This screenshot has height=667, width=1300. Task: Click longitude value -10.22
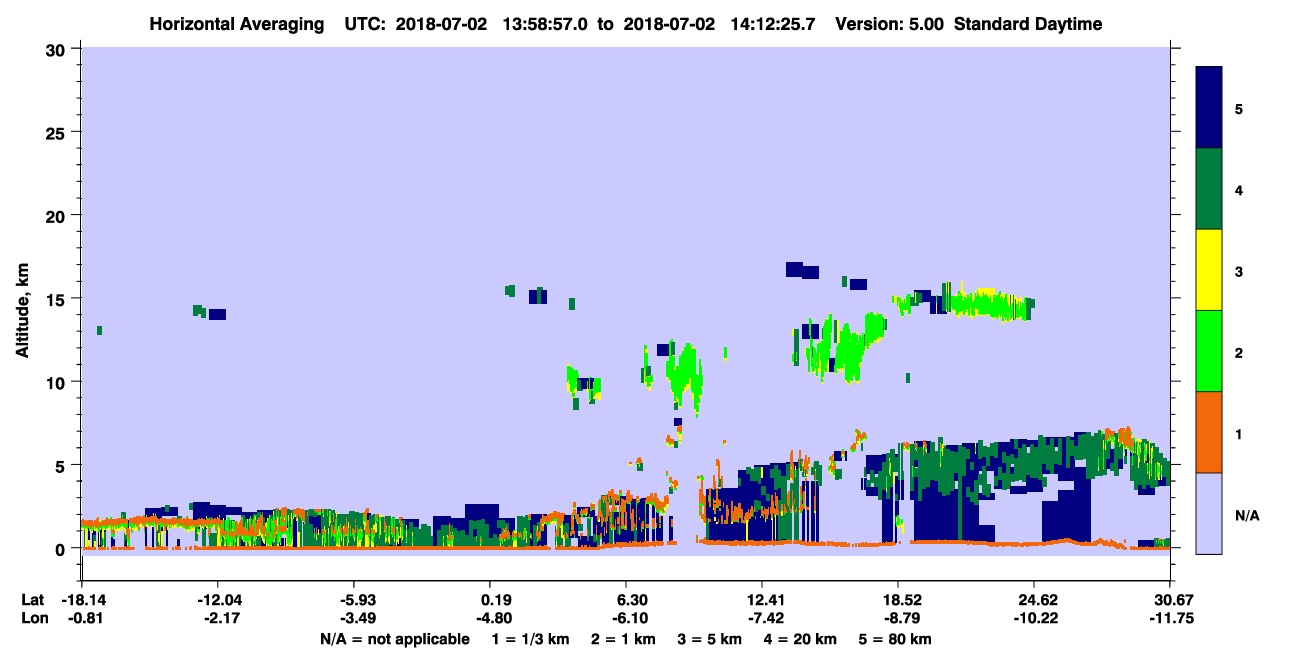1035,618
